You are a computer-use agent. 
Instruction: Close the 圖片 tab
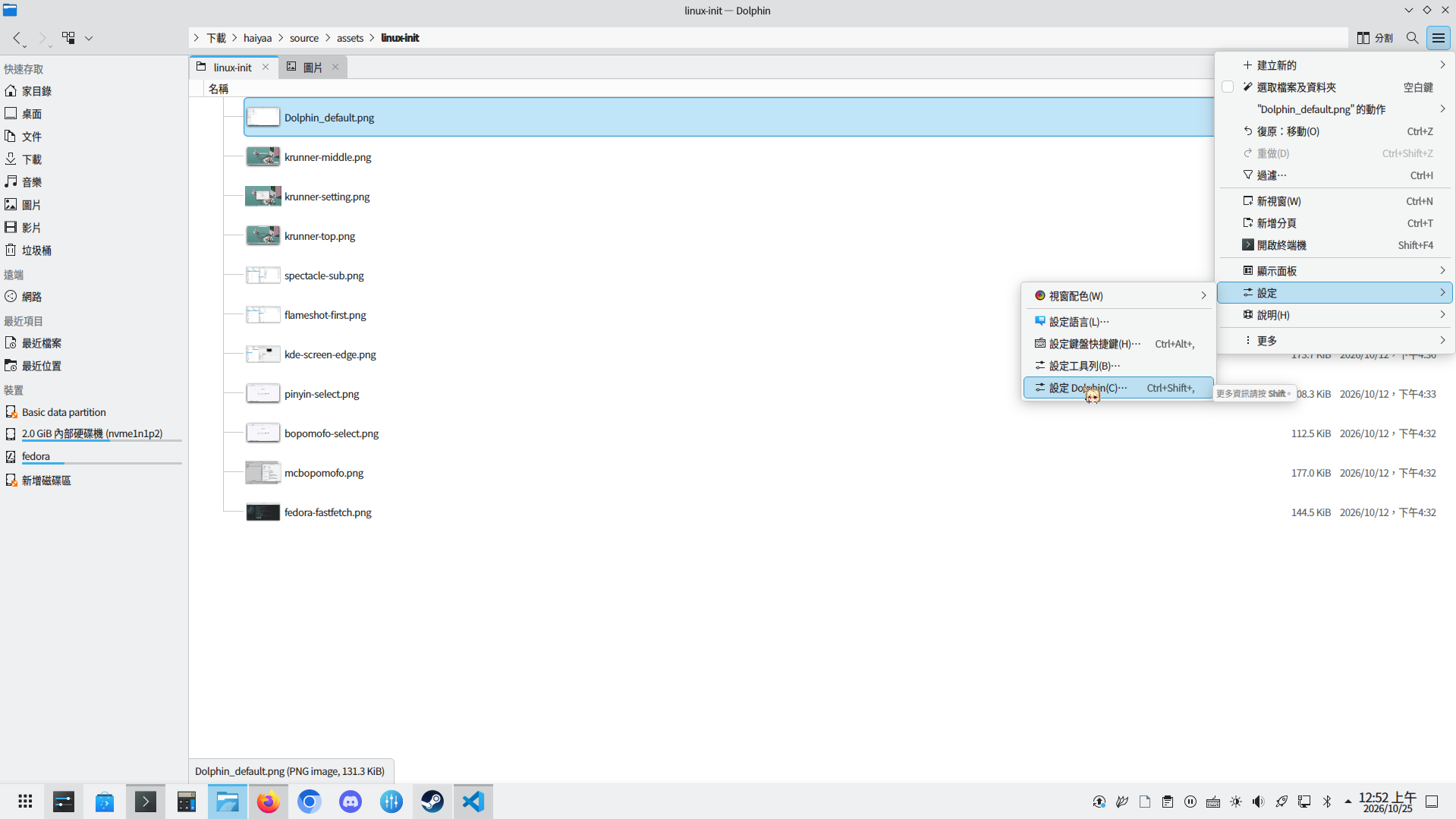tap(335, 67)
